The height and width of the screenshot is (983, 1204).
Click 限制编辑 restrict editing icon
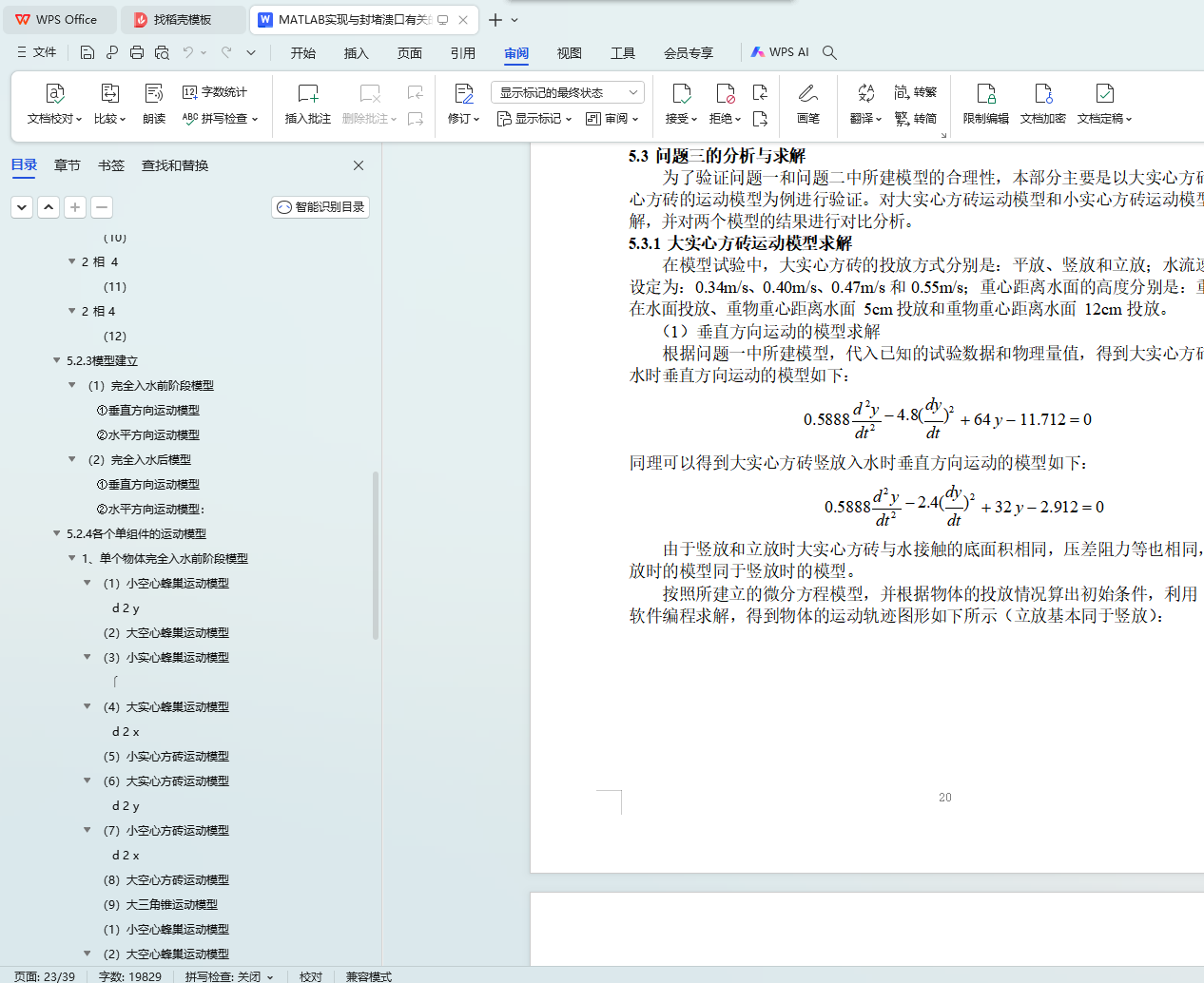(986, 93)
